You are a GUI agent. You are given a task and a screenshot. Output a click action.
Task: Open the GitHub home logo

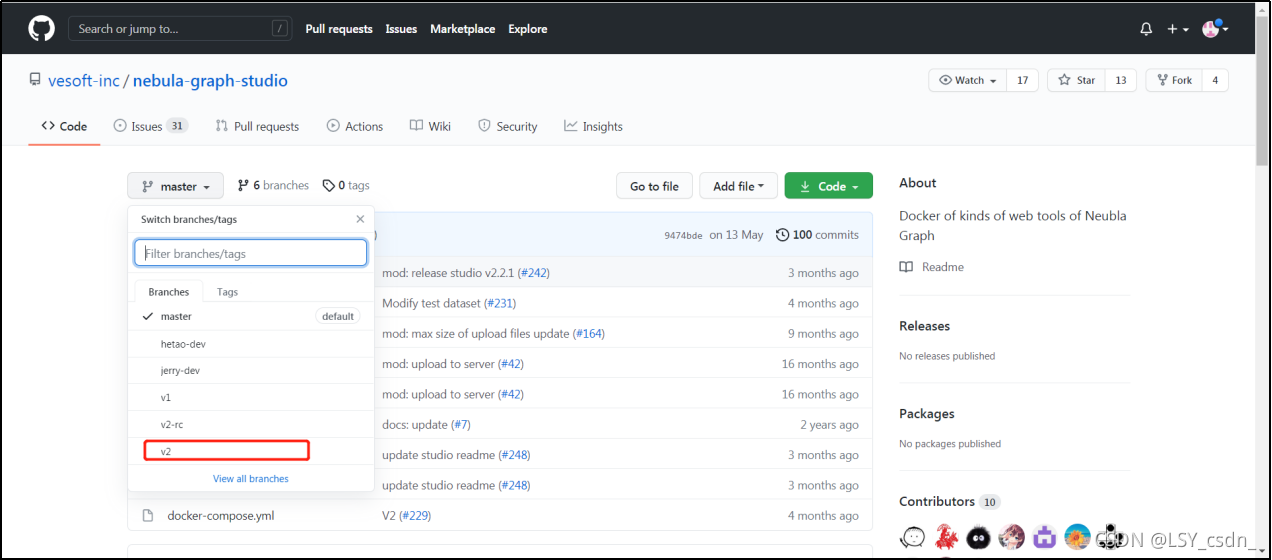click(41, 29)
